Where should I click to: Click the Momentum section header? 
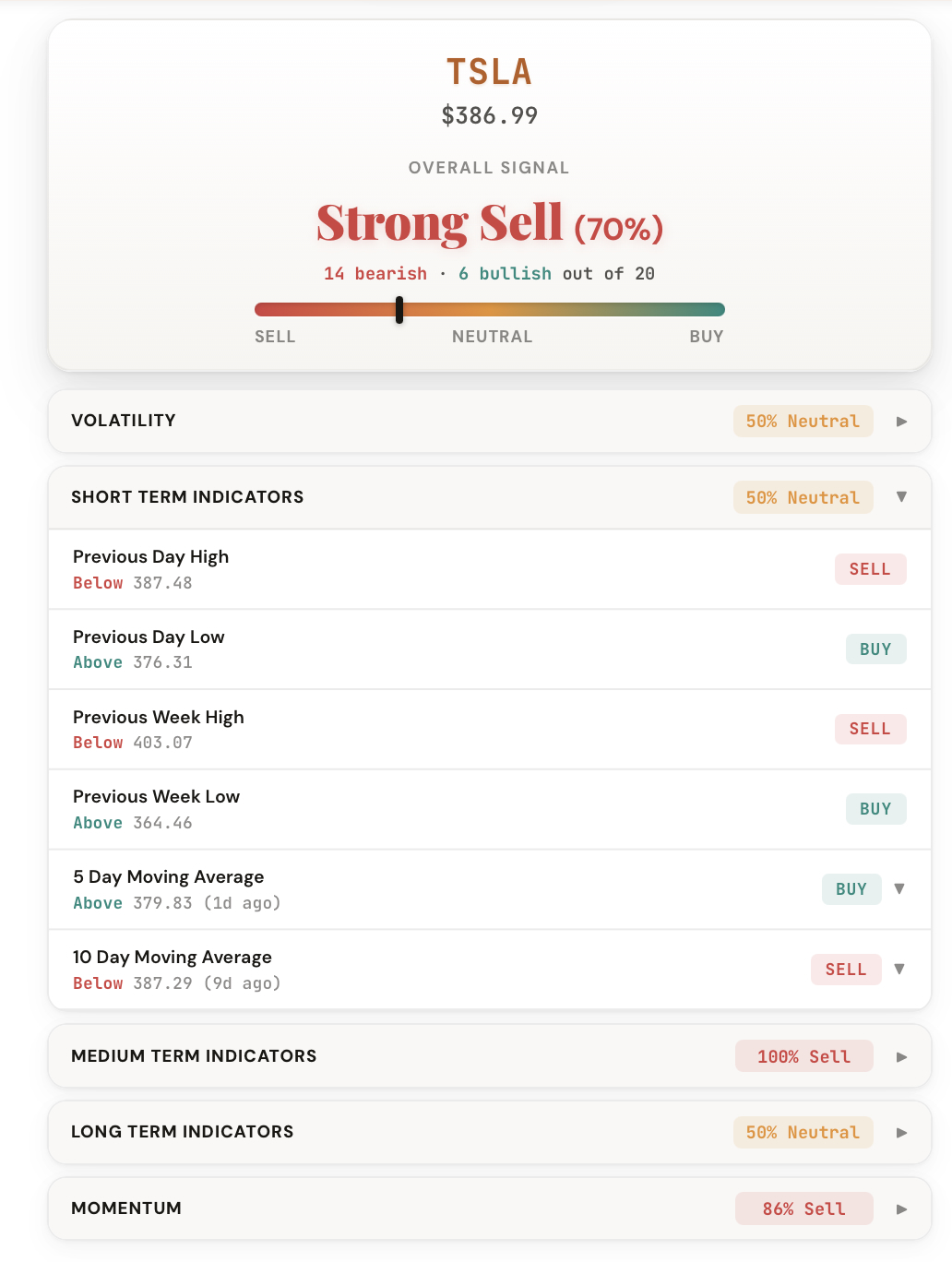[126, 1208]
